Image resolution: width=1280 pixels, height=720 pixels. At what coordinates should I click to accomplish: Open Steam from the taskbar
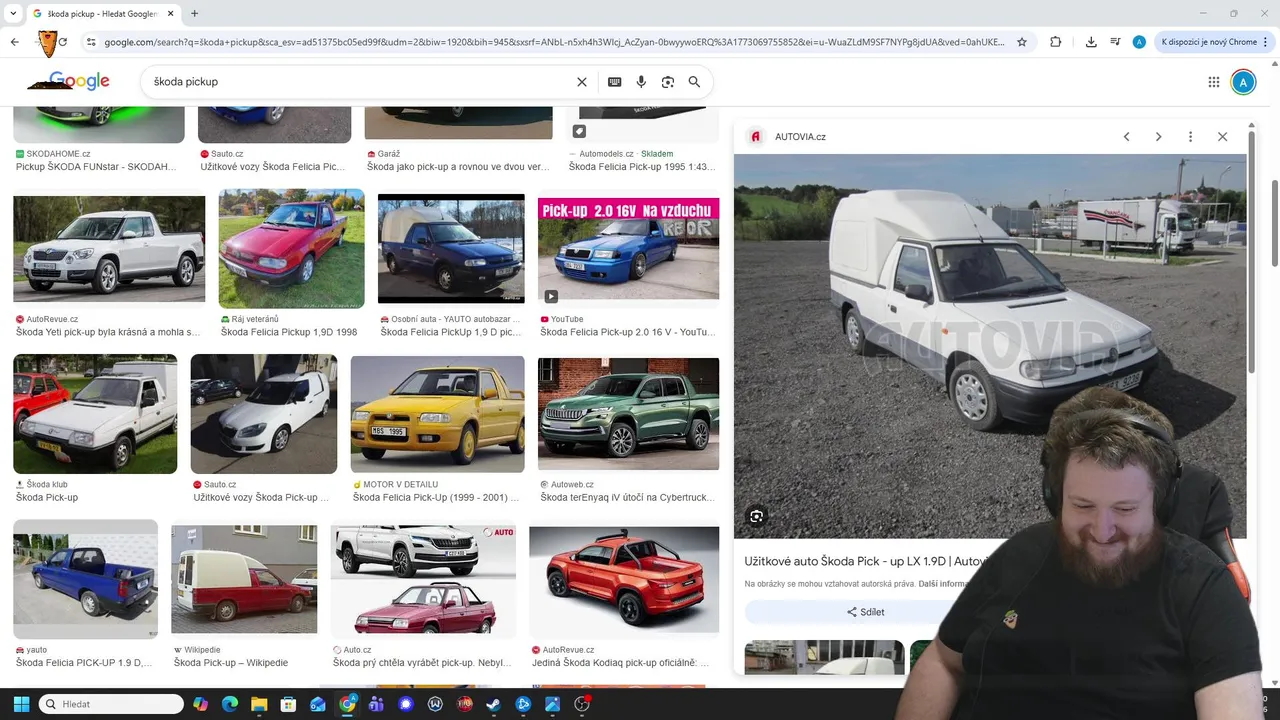[494, 704]
